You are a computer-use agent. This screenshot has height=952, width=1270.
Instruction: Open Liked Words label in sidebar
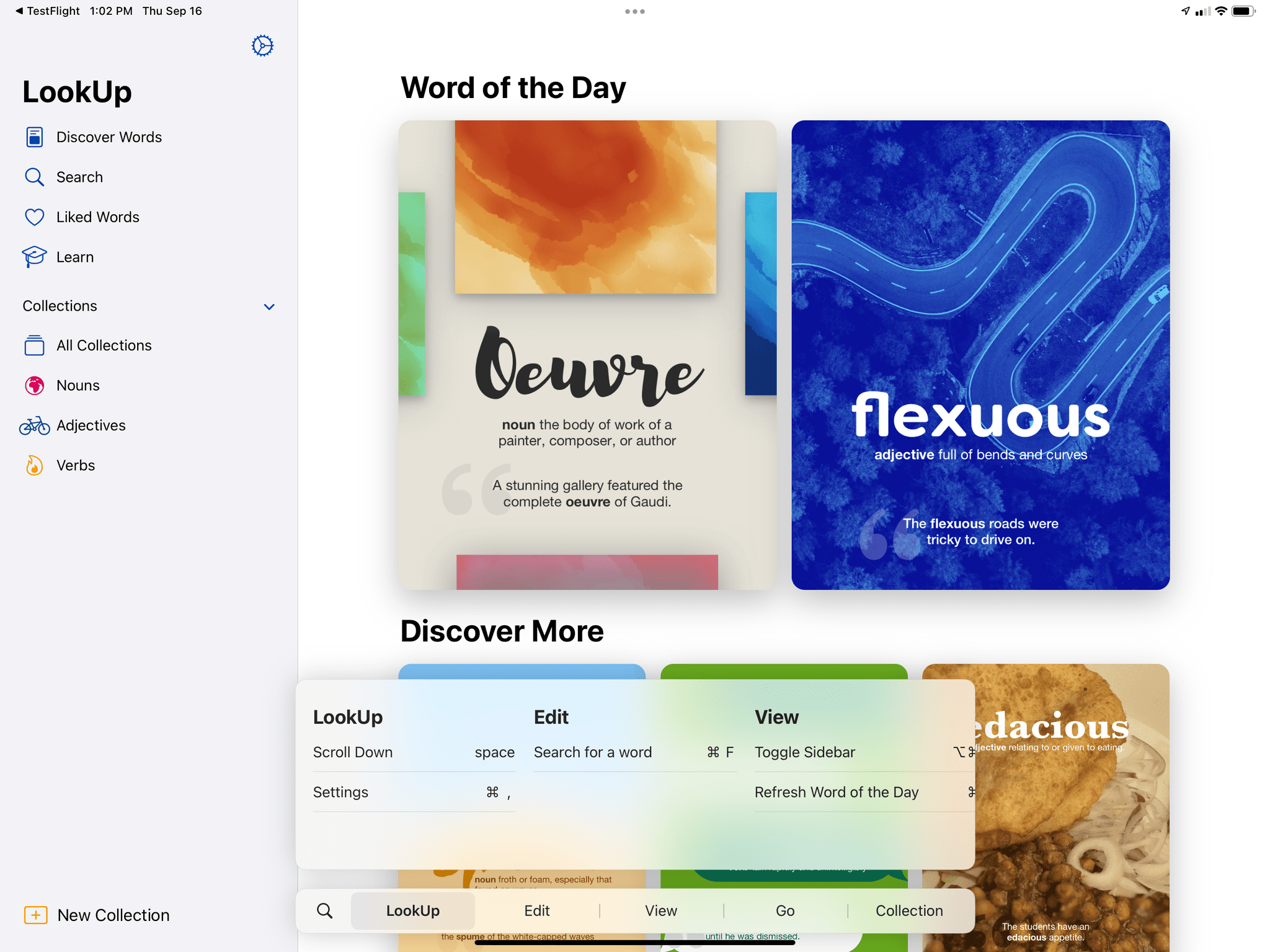[98, 217]
